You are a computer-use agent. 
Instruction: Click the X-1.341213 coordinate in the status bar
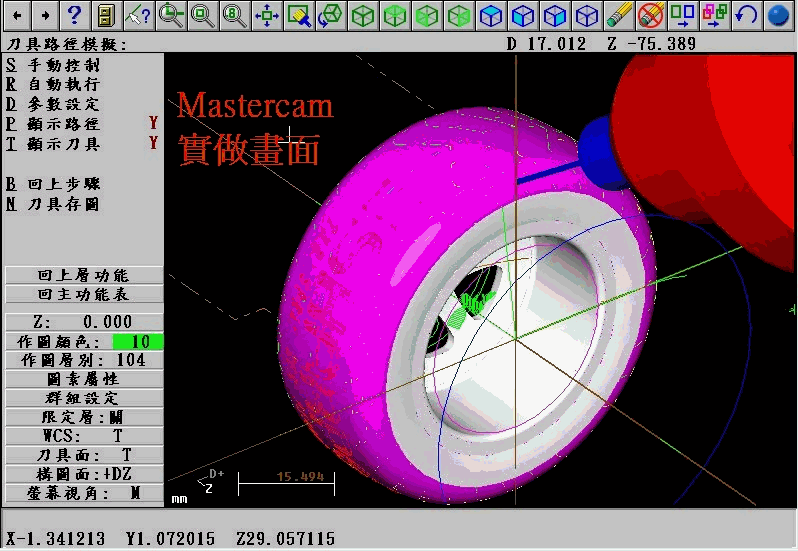tap(55, 538)
